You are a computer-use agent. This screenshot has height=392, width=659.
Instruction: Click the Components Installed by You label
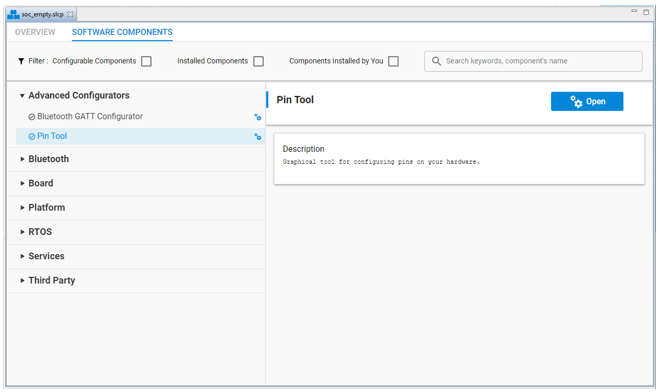pyautogui.click(x=336, y=61)
